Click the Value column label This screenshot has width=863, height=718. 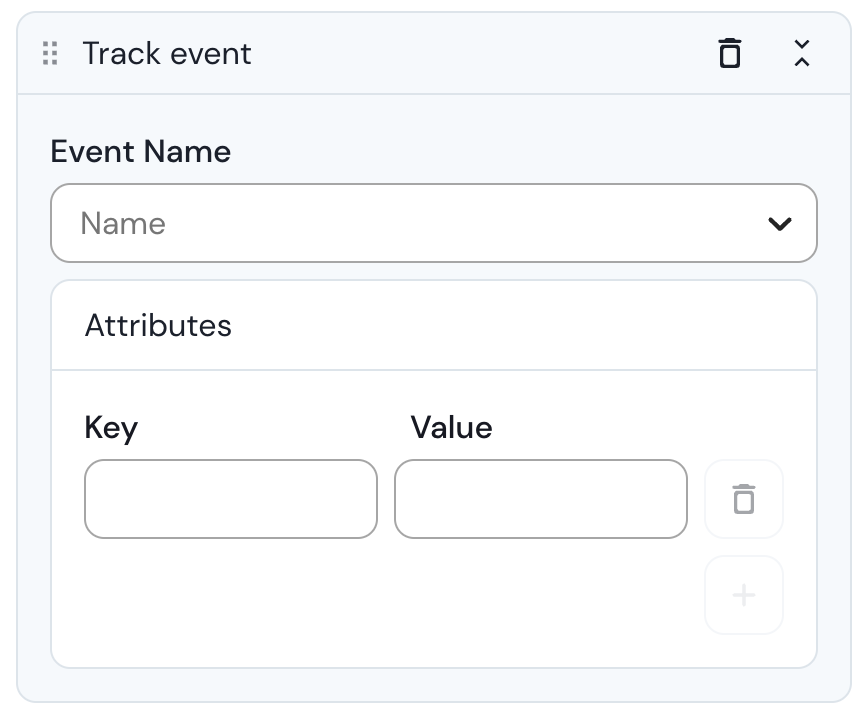click(x=451, y=428)
